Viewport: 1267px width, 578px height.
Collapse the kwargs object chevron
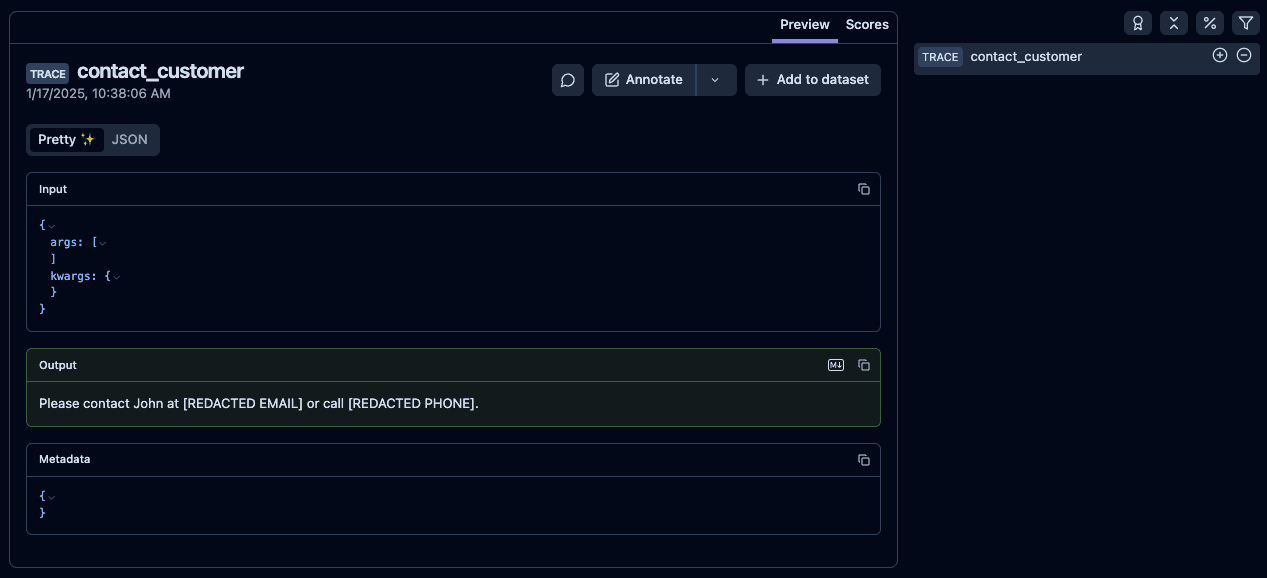[x=117, y=277]
